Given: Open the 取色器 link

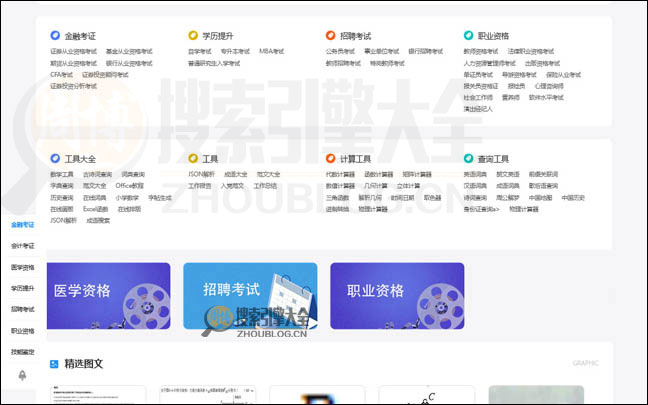Looking at the screenshot, I should 432,198.
